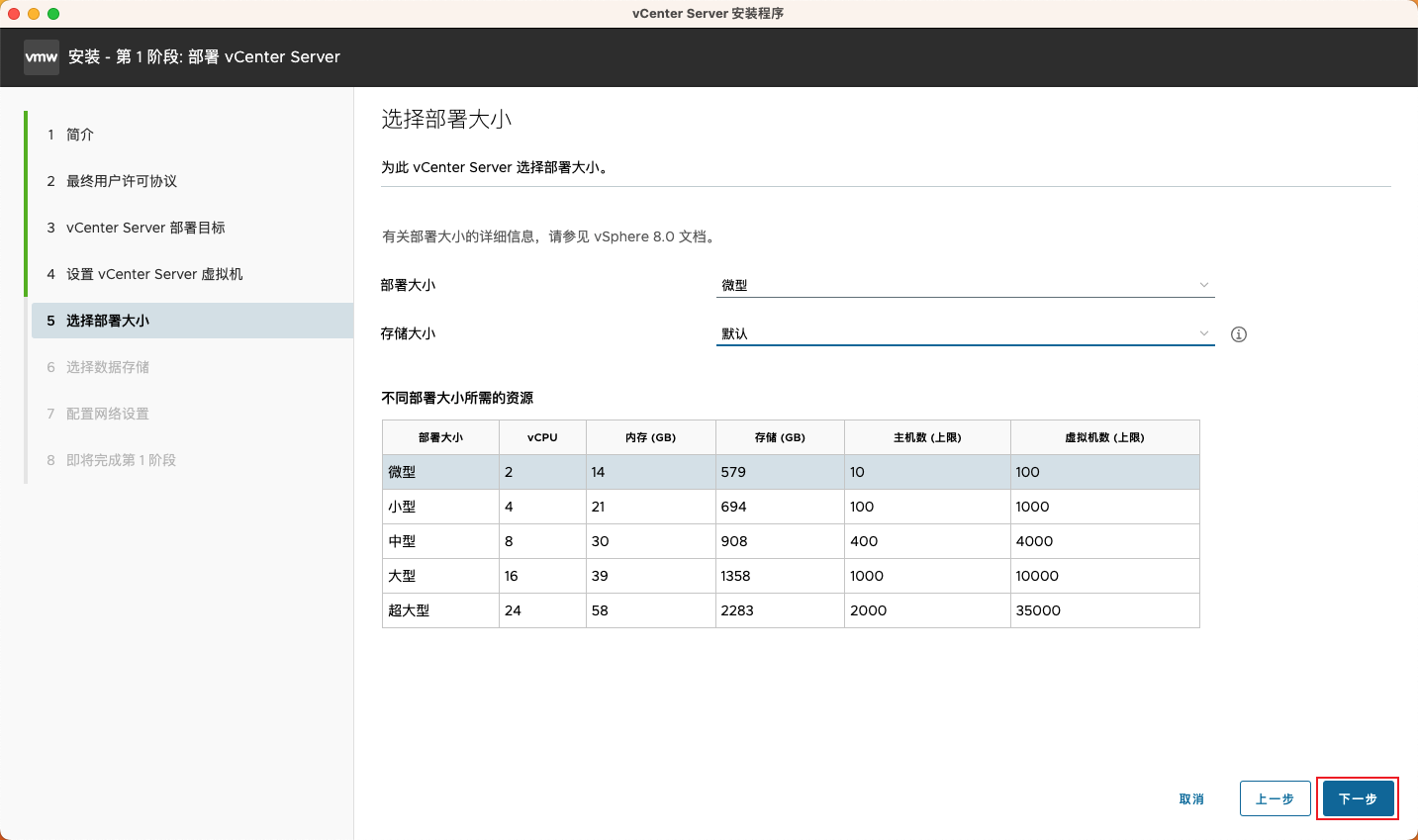Click memory value 58
The height and width of the screenshot is (840, 1418).
[600, 610]
